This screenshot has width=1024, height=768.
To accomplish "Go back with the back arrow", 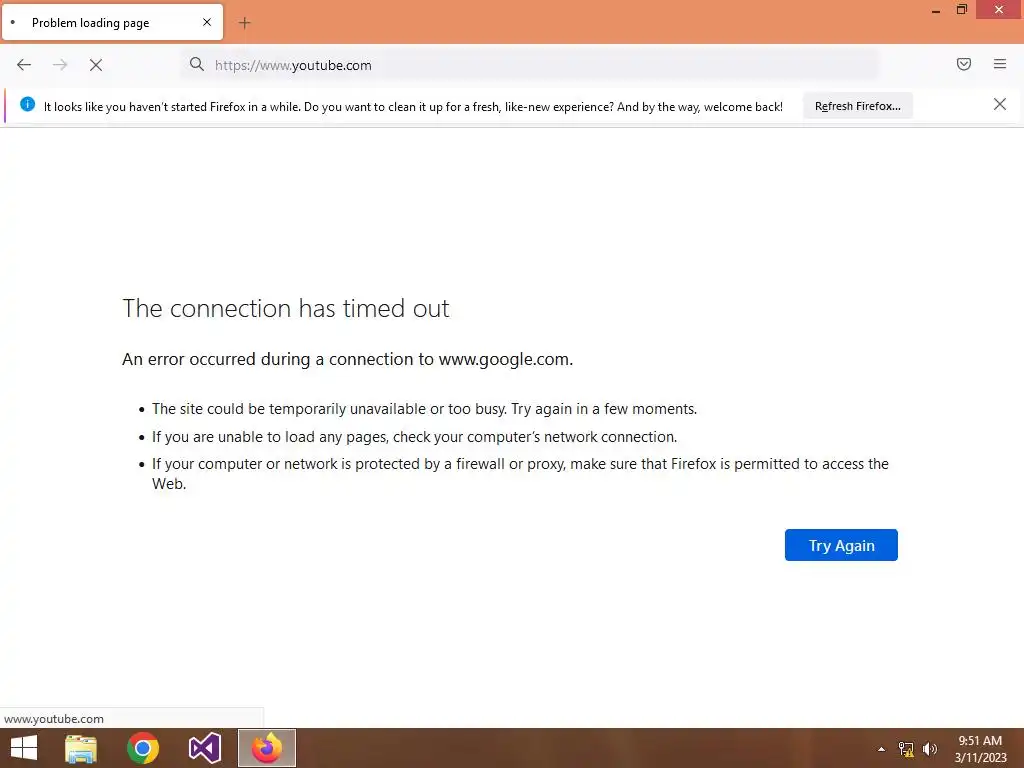I will (x=24, y=65).
